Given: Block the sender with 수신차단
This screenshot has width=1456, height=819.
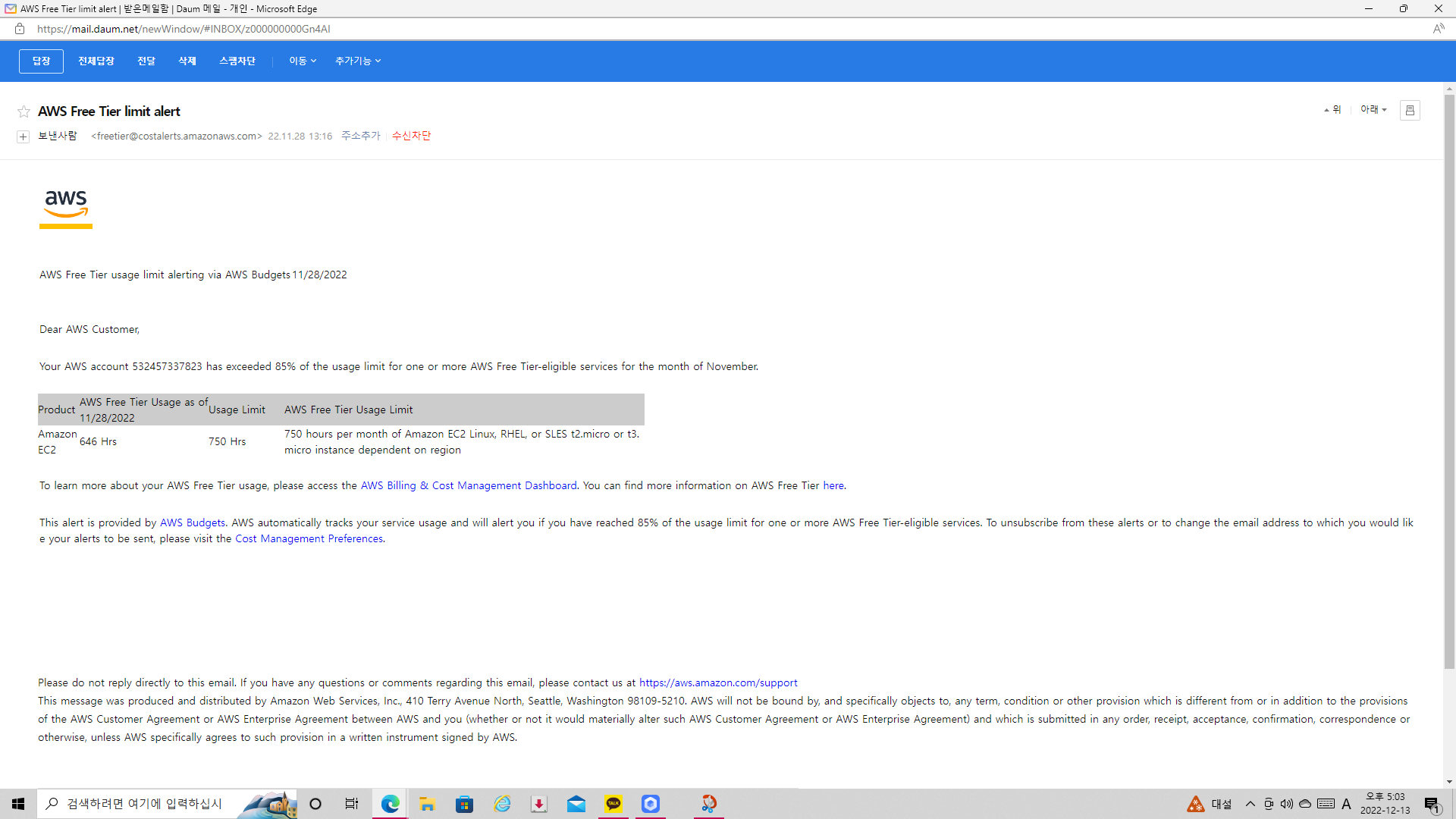Looking at the screenshot, I should [x=411, y=136].
